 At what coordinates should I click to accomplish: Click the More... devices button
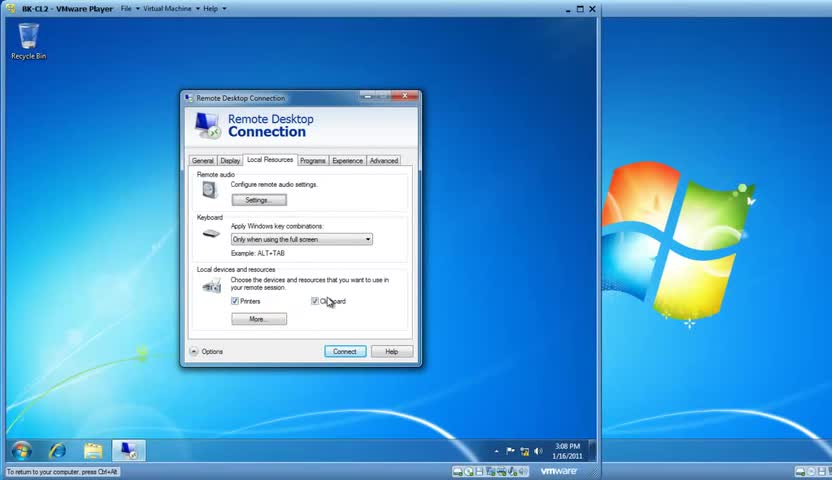259,319
